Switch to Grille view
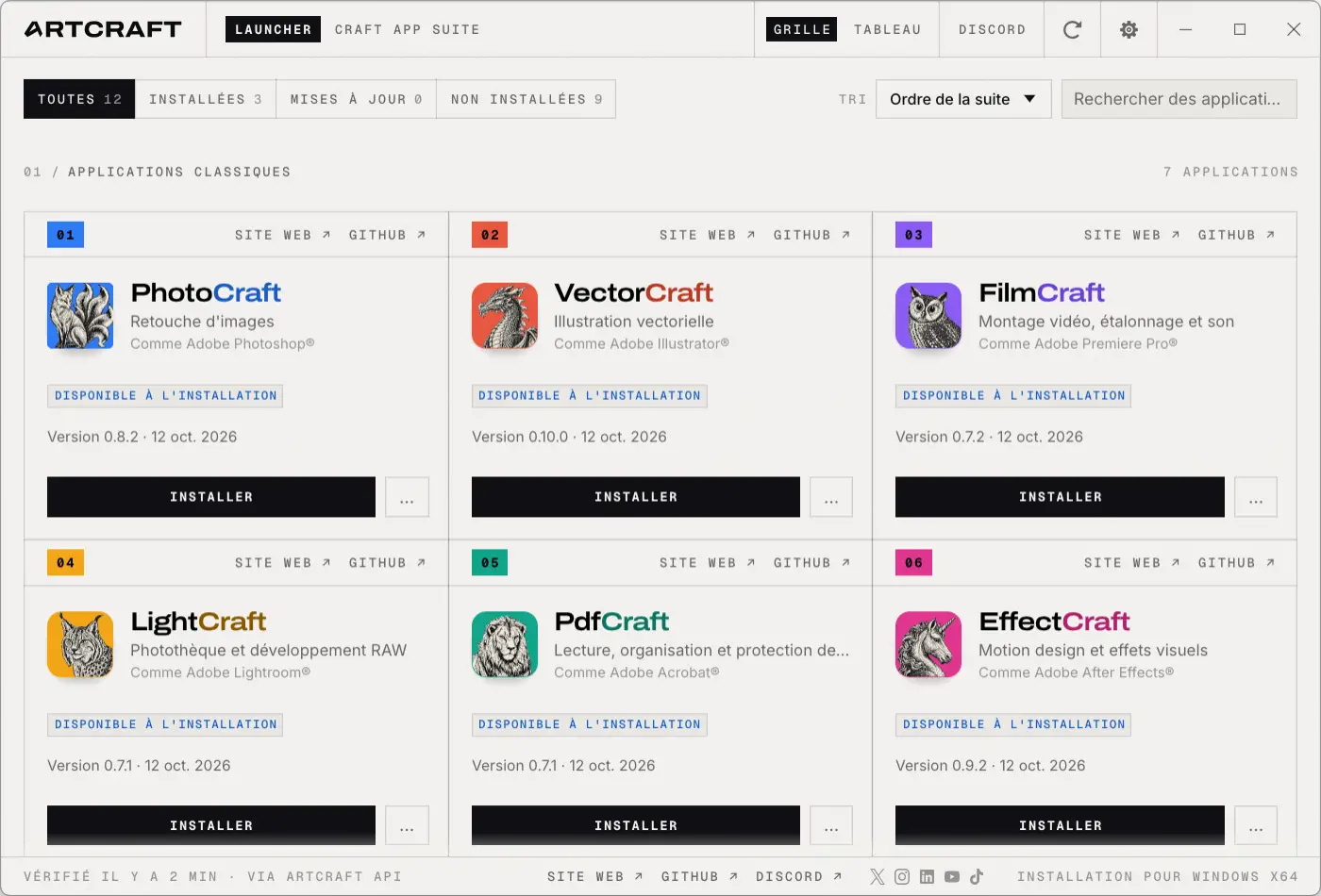 click(x=802, y=29)
